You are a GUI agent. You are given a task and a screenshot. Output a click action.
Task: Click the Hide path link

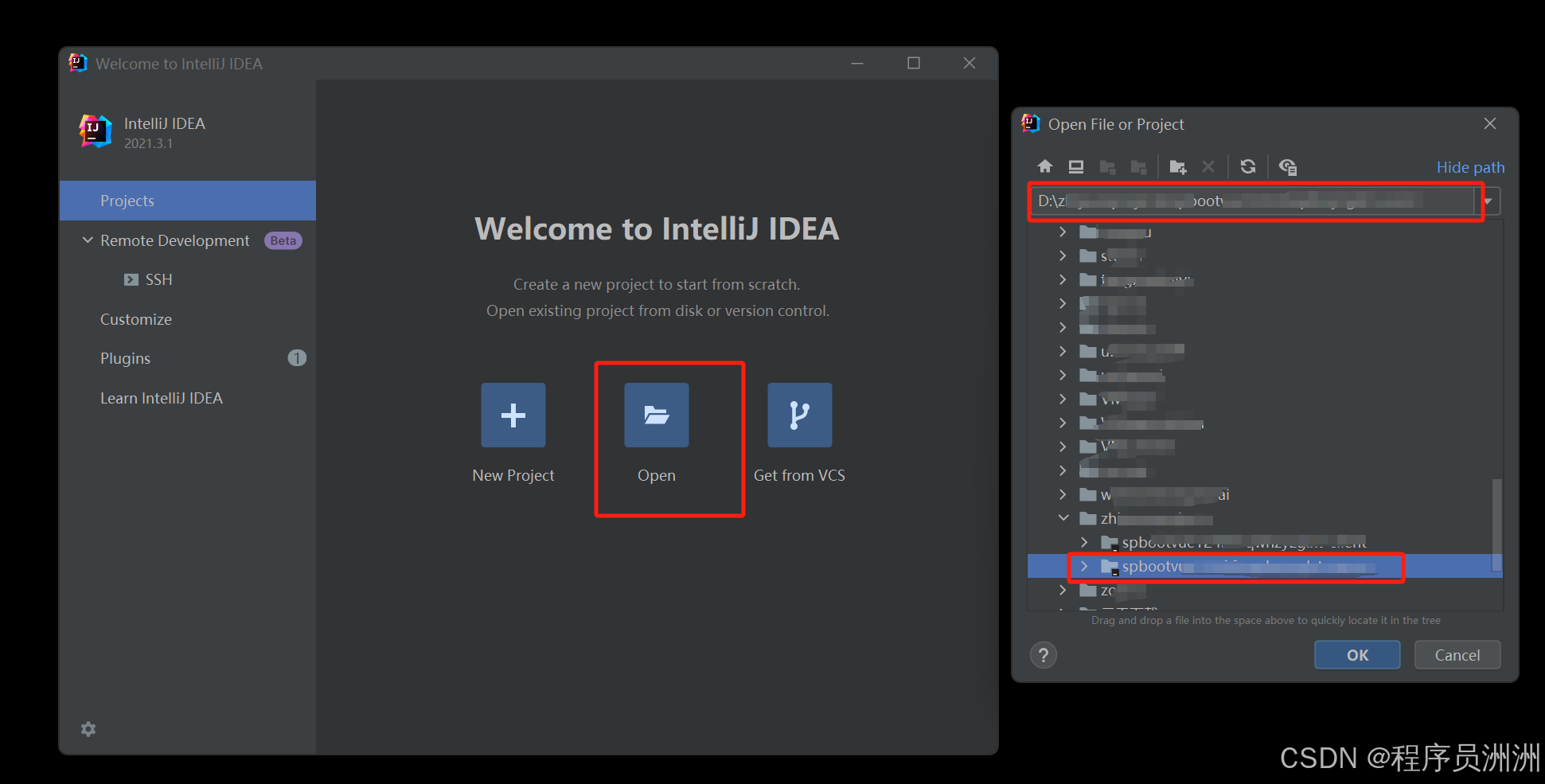tap(1470, 167)
